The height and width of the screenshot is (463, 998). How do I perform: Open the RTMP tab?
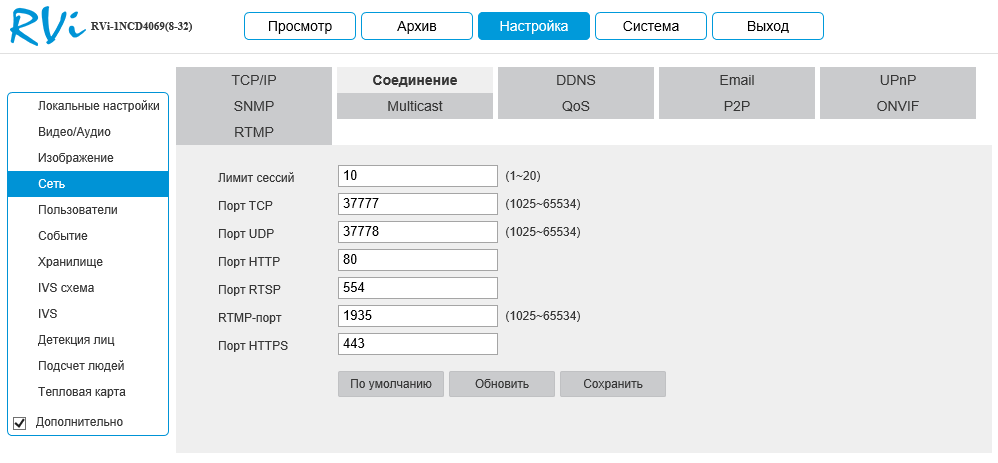click(x=253, y=132)
